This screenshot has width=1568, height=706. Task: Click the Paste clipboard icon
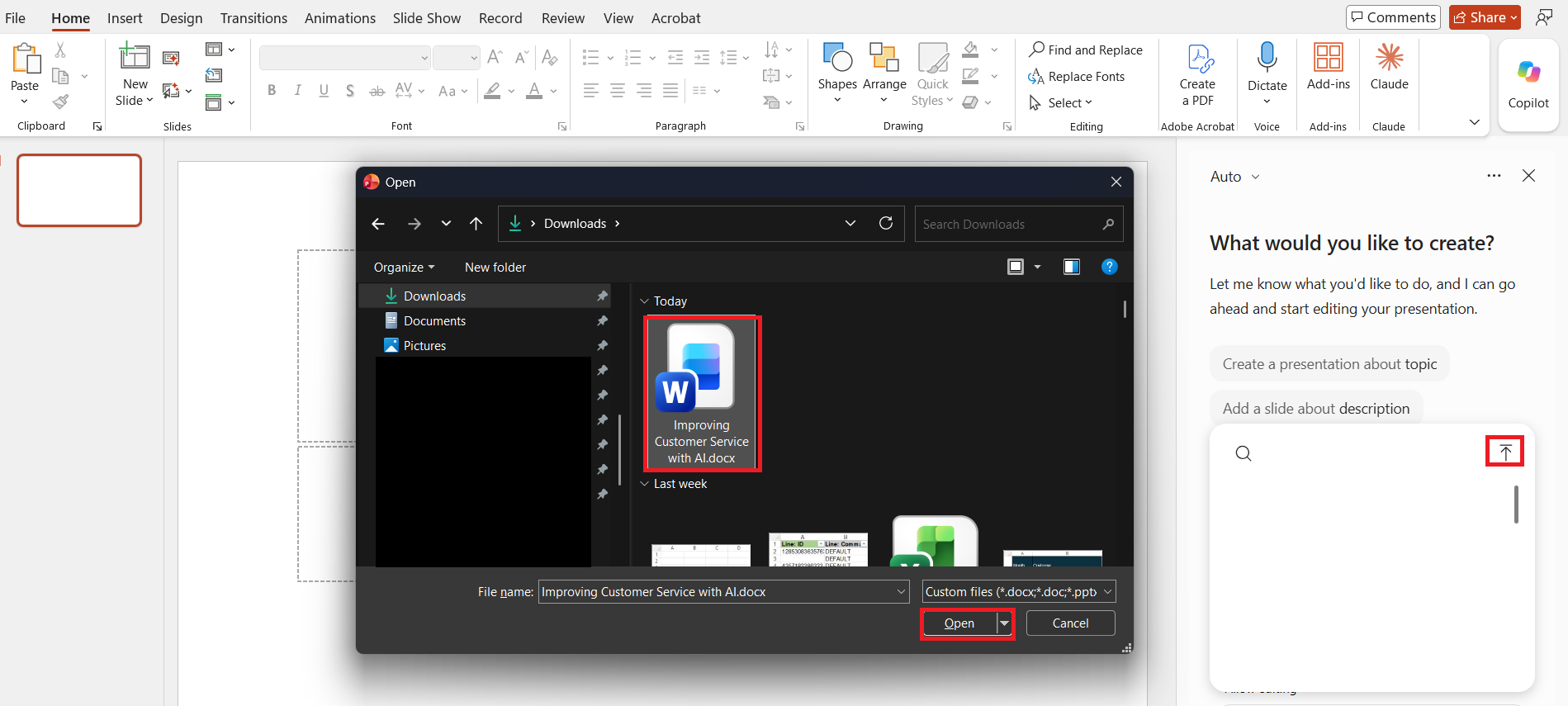click(x=25, y=59)
